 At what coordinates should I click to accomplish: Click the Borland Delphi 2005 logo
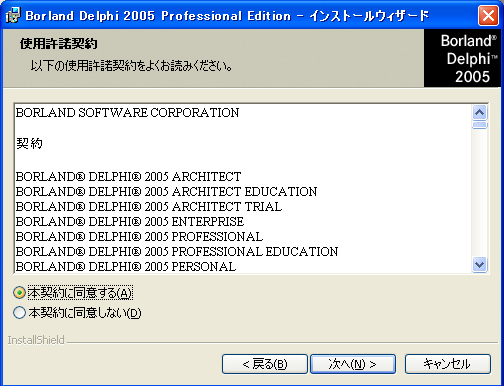(x=463, y=58)
